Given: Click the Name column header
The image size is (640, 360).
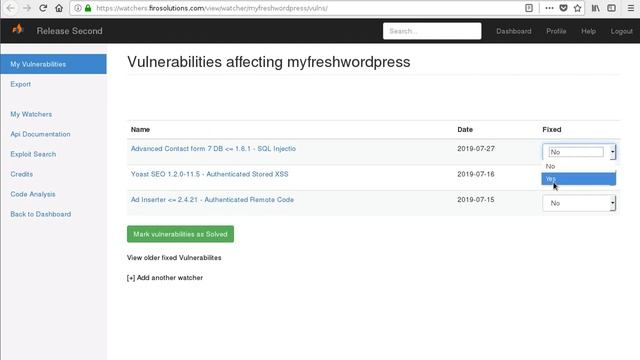Looking at the screenshot, I should coord(140,129).
